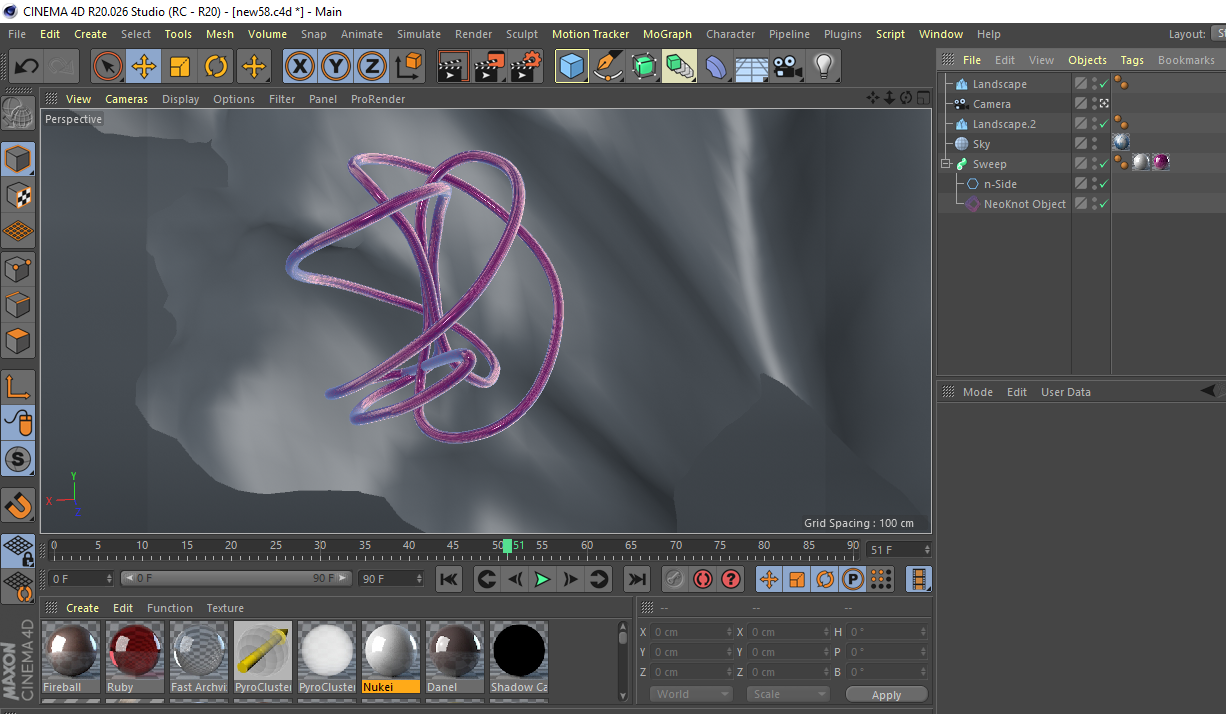
Task: Click the Viewport Solo S icon
Action: 18,459
